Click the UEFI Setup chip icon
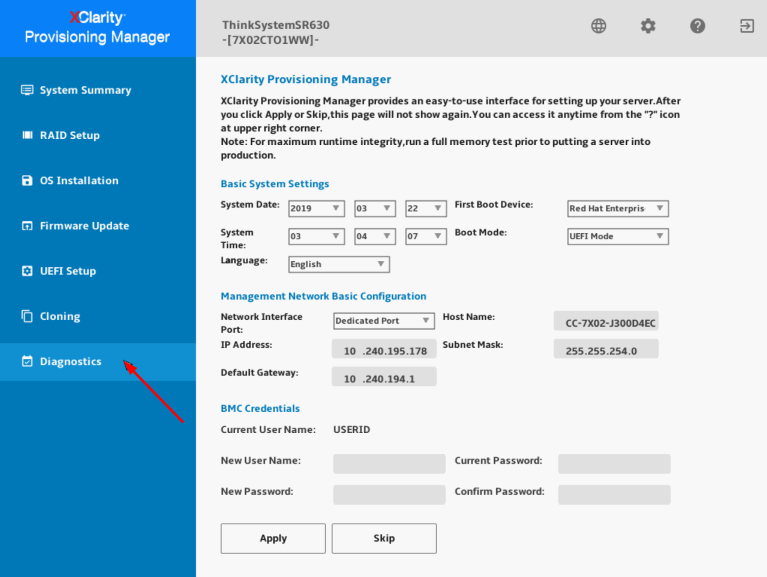 [x=27, y=271]
